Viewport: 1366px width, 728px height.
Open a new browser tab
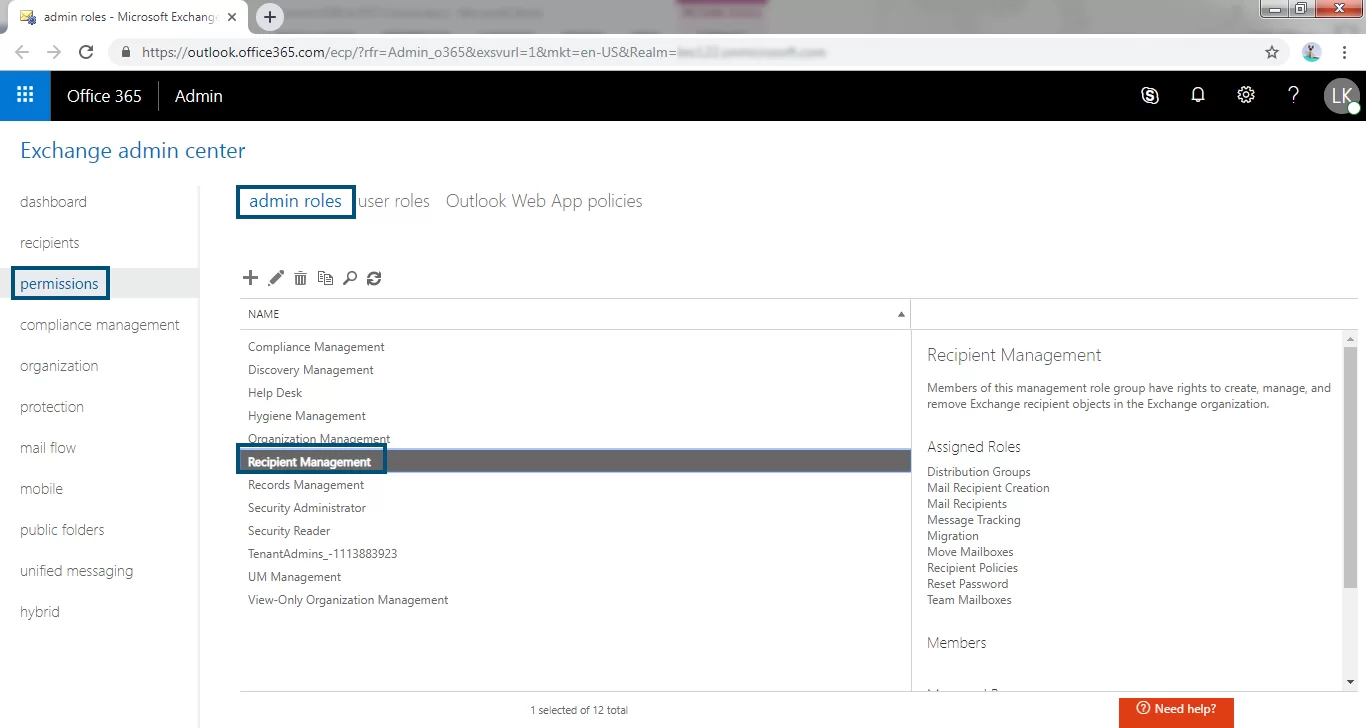pos(270,17)
